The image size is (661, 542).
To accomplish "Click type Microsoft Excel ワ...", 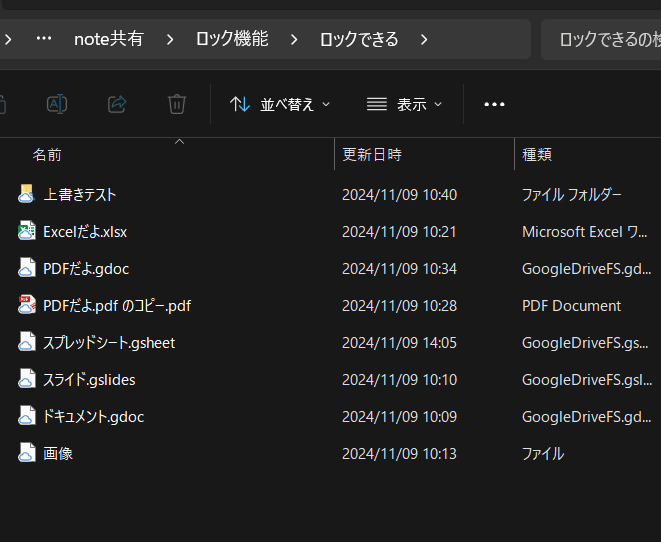I will click(585, 232).
